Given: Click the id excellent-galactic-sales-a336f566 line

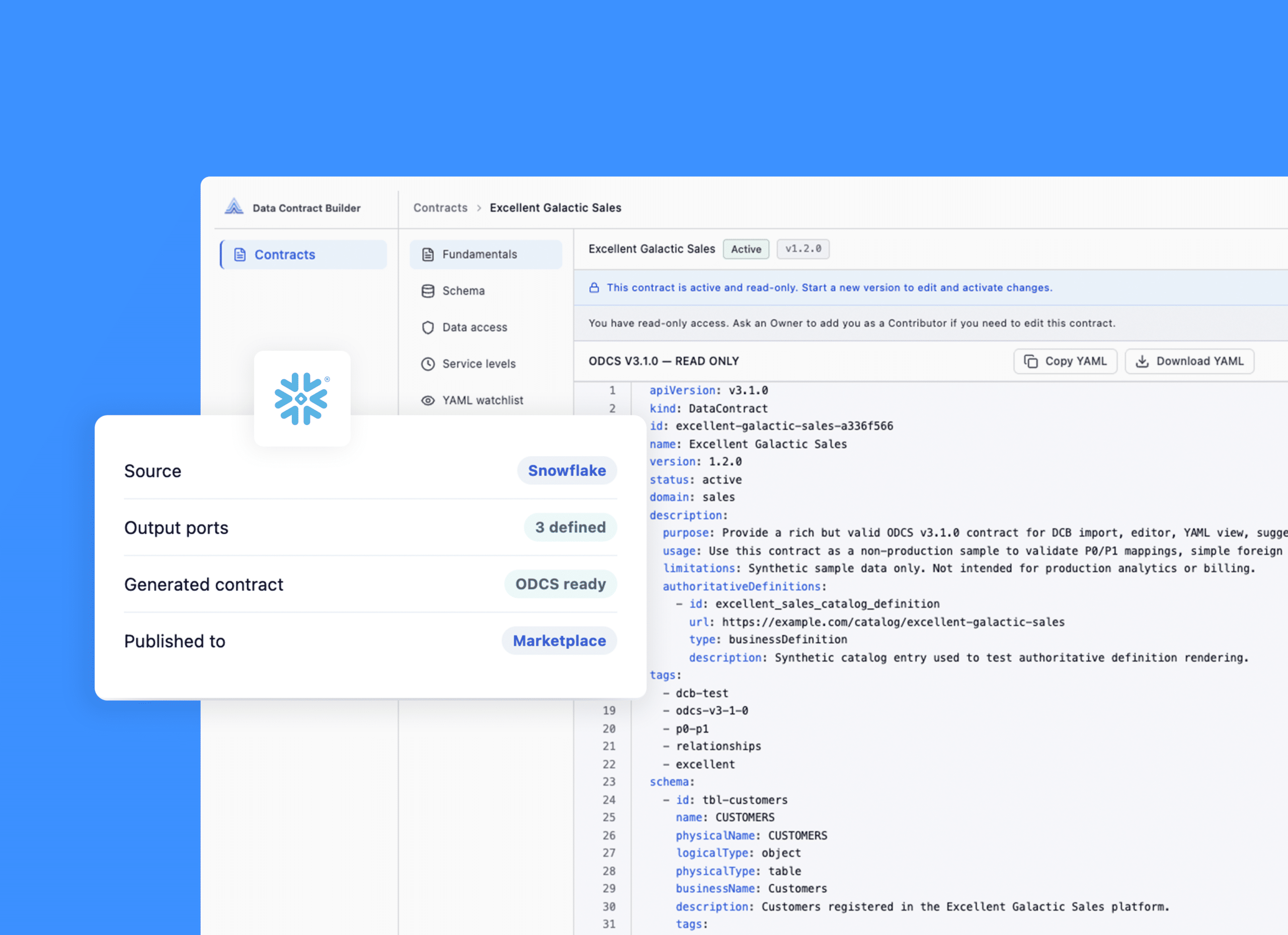Looking at the screenshot, I should pos(771,427).
